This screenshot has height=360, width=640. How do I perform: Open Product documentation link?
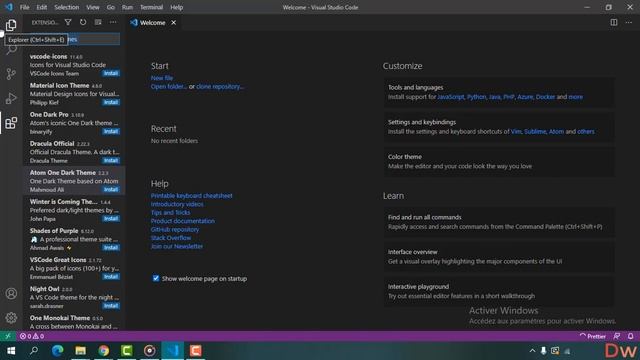tap(182, 221)
